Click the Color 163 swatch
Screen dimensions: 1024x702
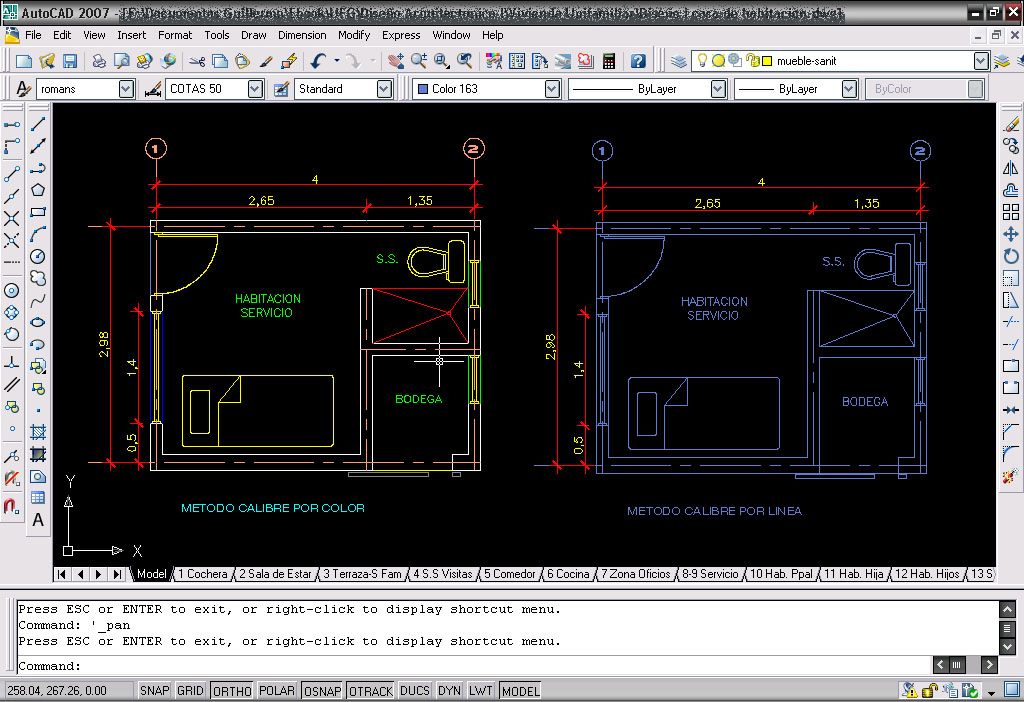click(424, 88)
